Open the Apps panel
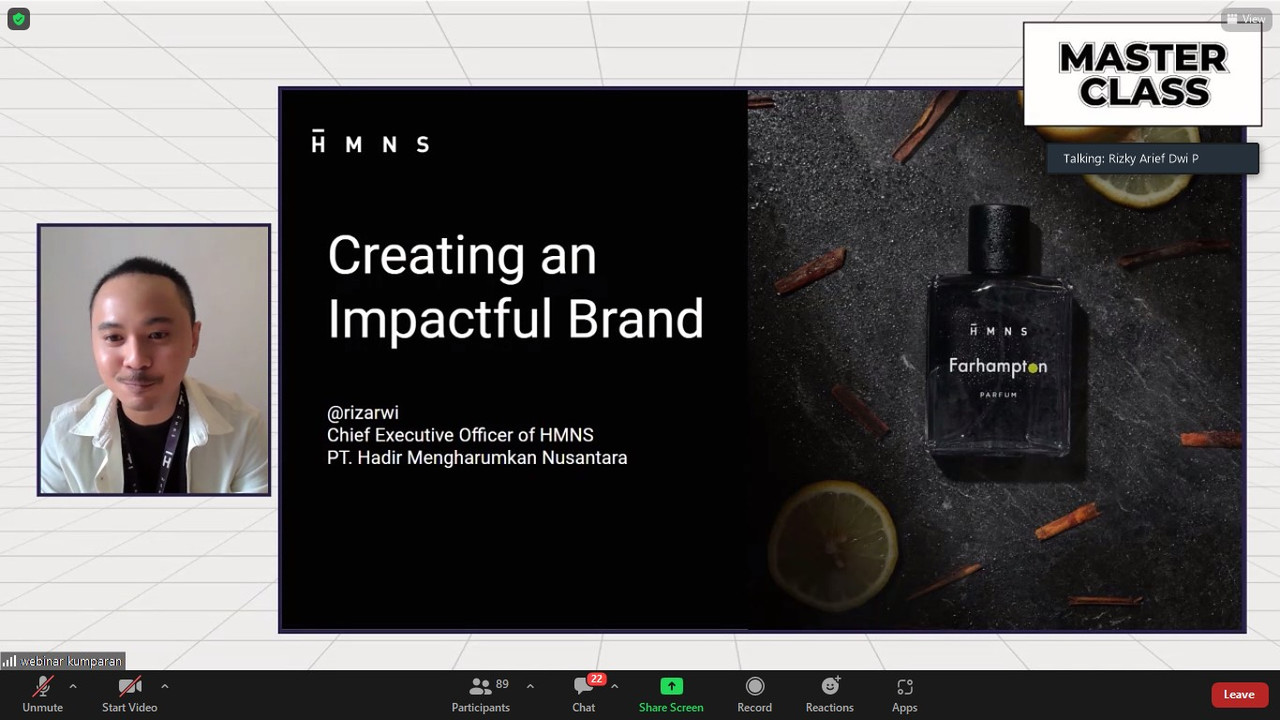This screenshot has height=720, width=1280. pyautogui.click(x=904, y=694)
